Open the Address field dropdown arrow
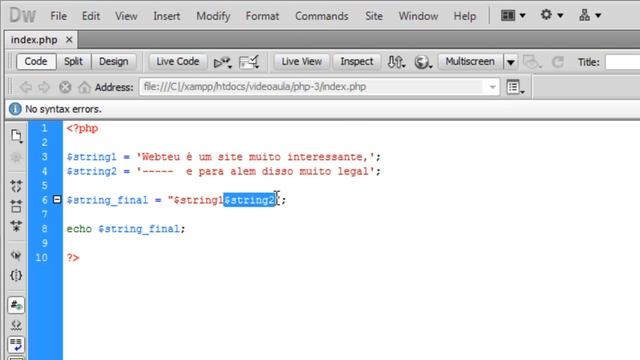The width and height of the screenshot is (640, 360). pyautogui.click(x=492, y=87)
